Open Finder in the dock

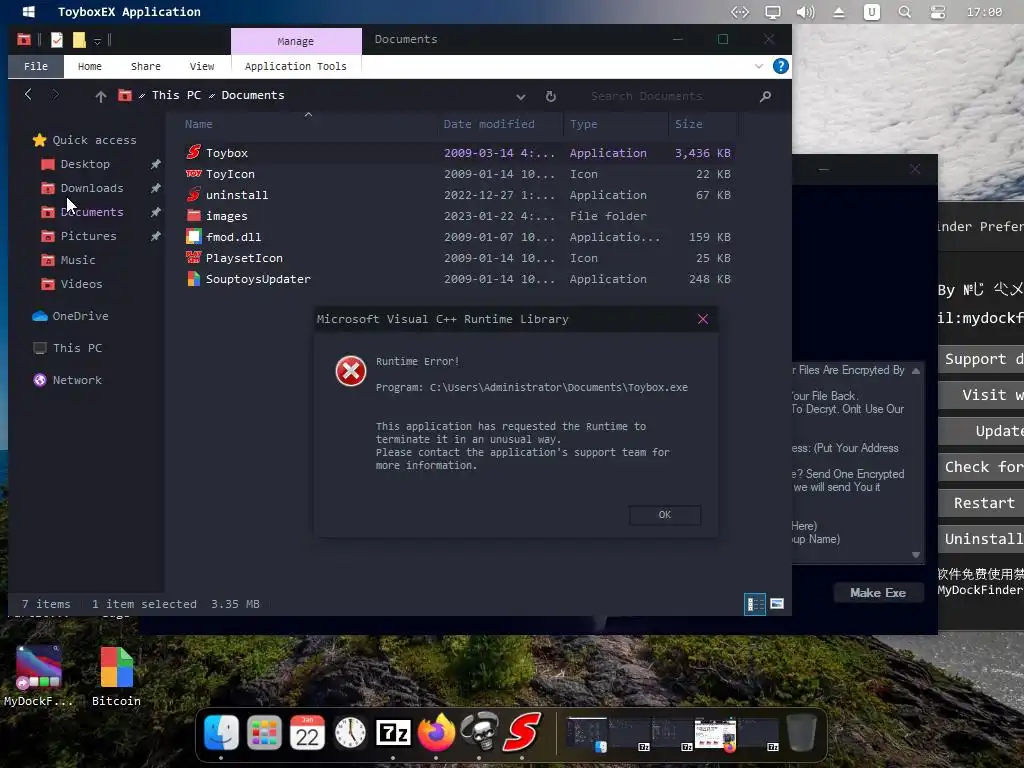point(221,732)
